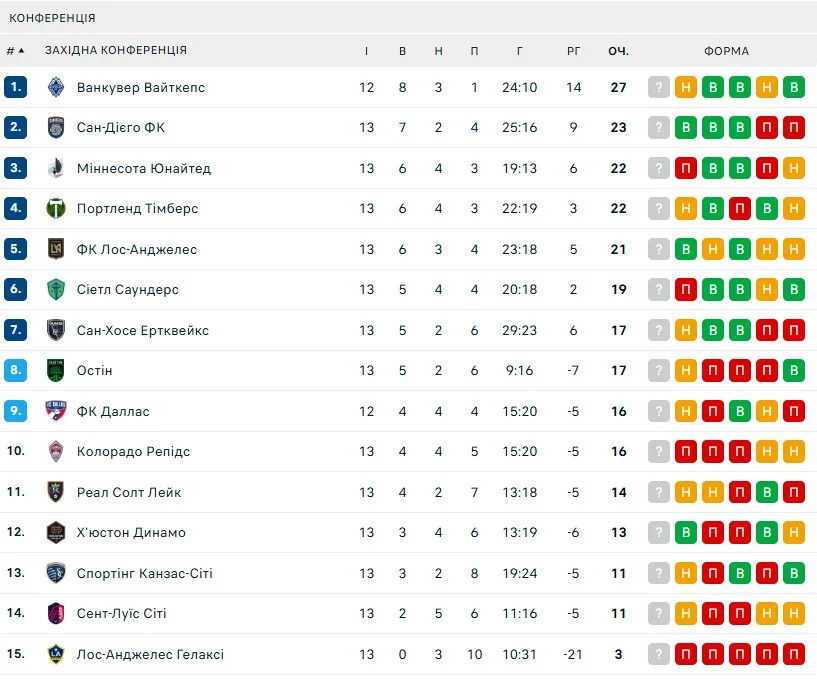Click the Vancouver Whitecaps team logo
This screenshot has height=679, width=817.
[x=56, y=87]
